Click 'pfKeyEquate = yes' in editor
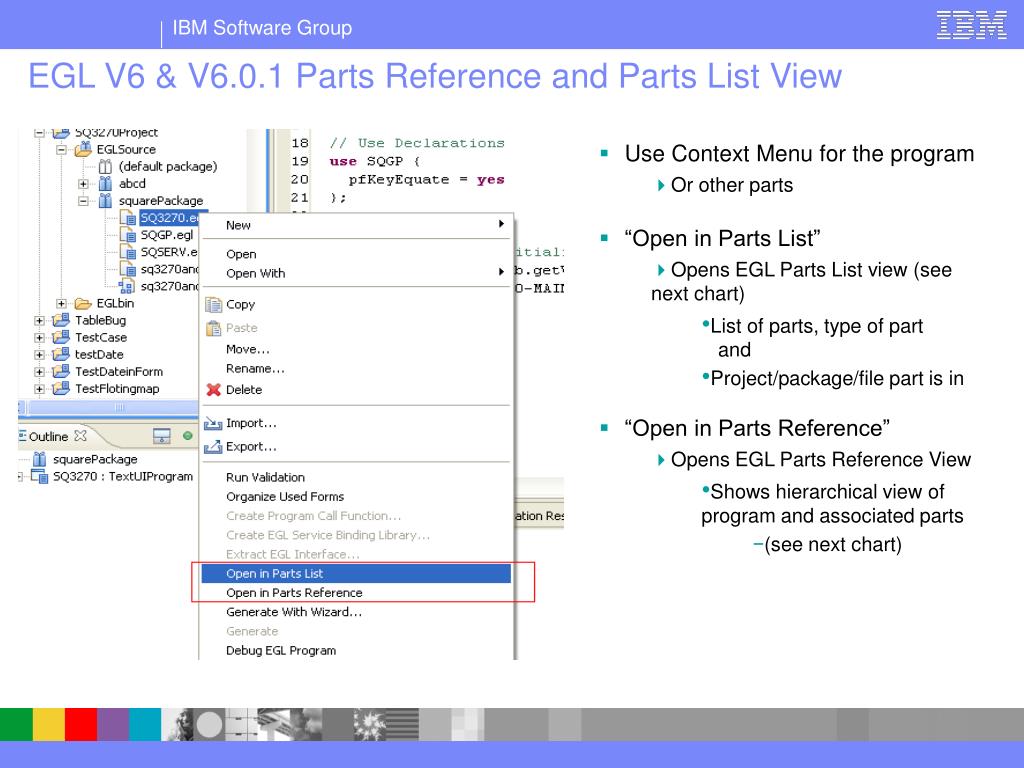The image size is (1024, 768). click(x=426, y=180)
